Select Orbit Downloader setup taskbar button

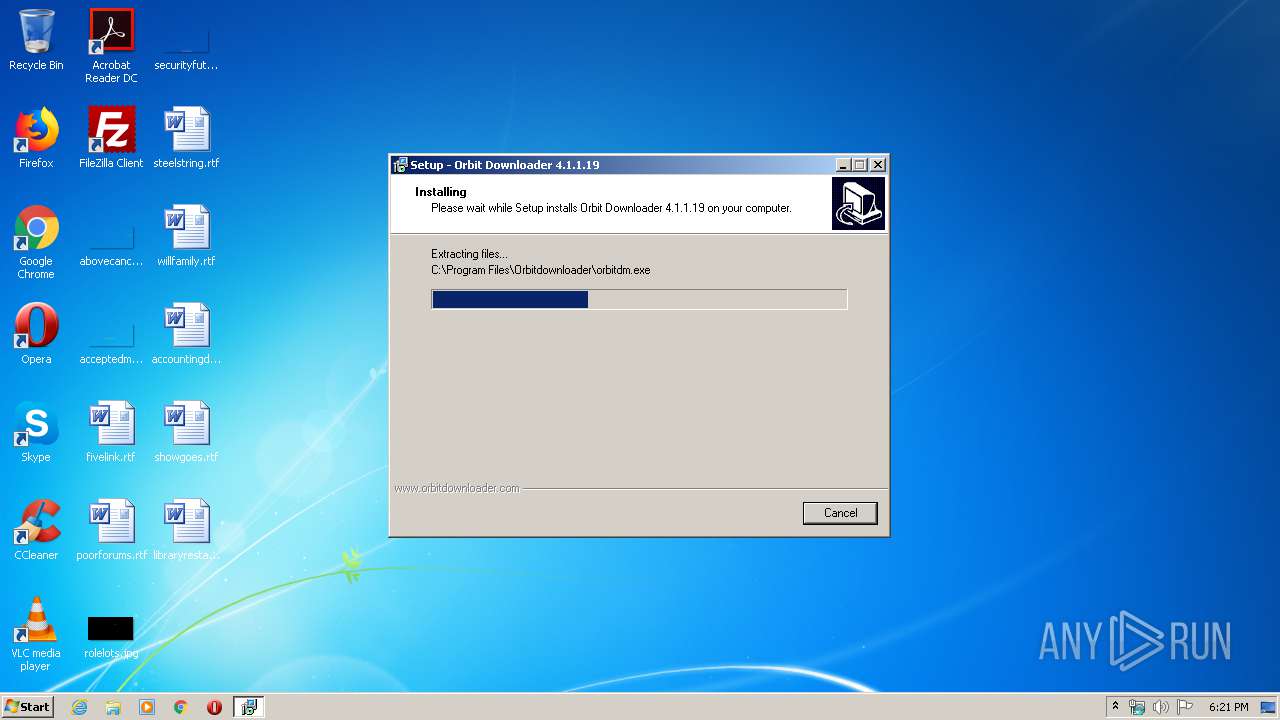(x=248, y=707)
